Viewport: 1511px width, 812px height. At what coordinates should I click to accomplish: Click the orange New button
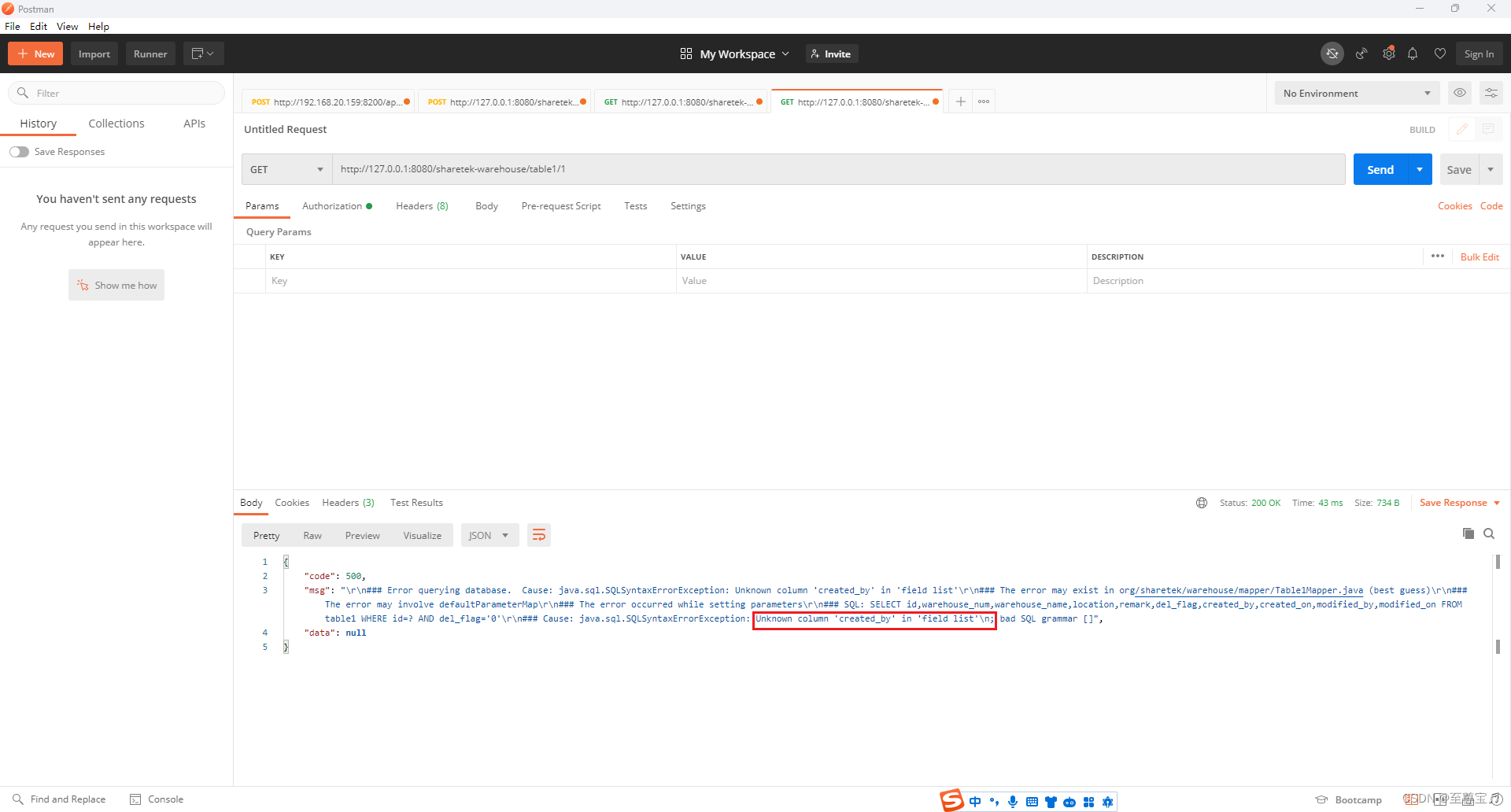(x=35, y=54)
